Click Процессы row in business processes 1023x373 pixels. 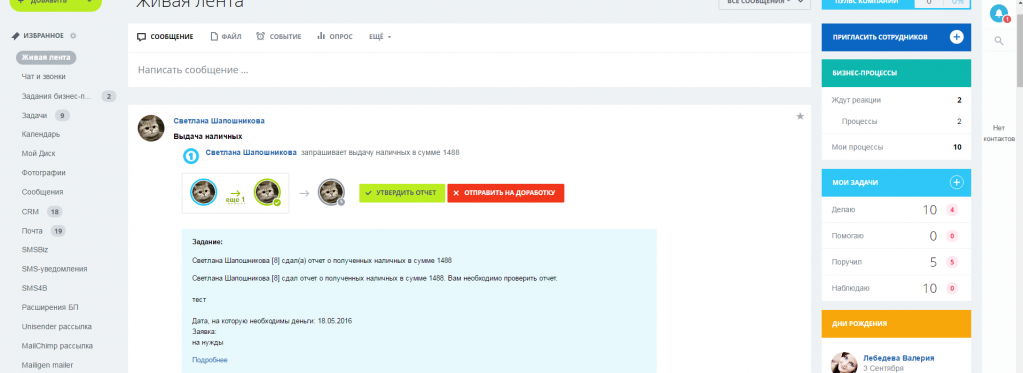click(x=896, y=121)
